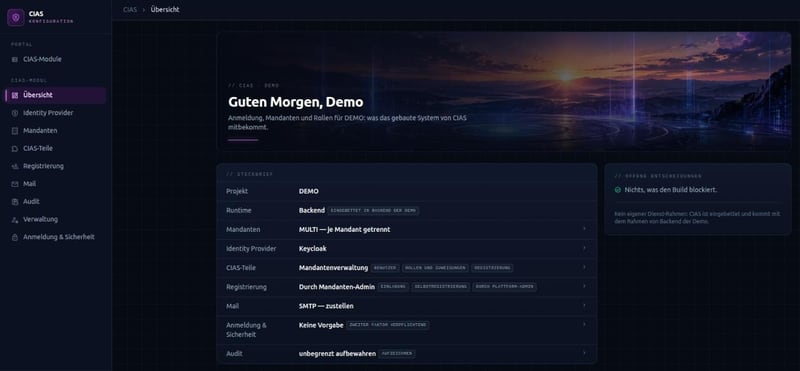Viewport: 800px width, 371px height.
Task: Click the CIAS-Module list icon
Action: 14,59
